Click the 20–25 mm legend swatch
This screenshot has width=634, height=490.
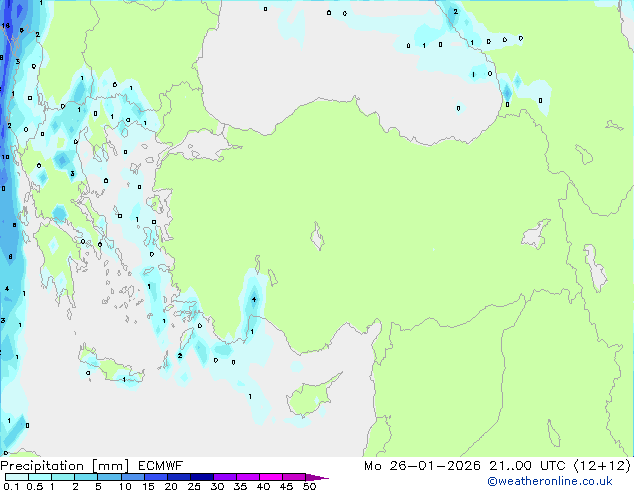pos(178,477)
